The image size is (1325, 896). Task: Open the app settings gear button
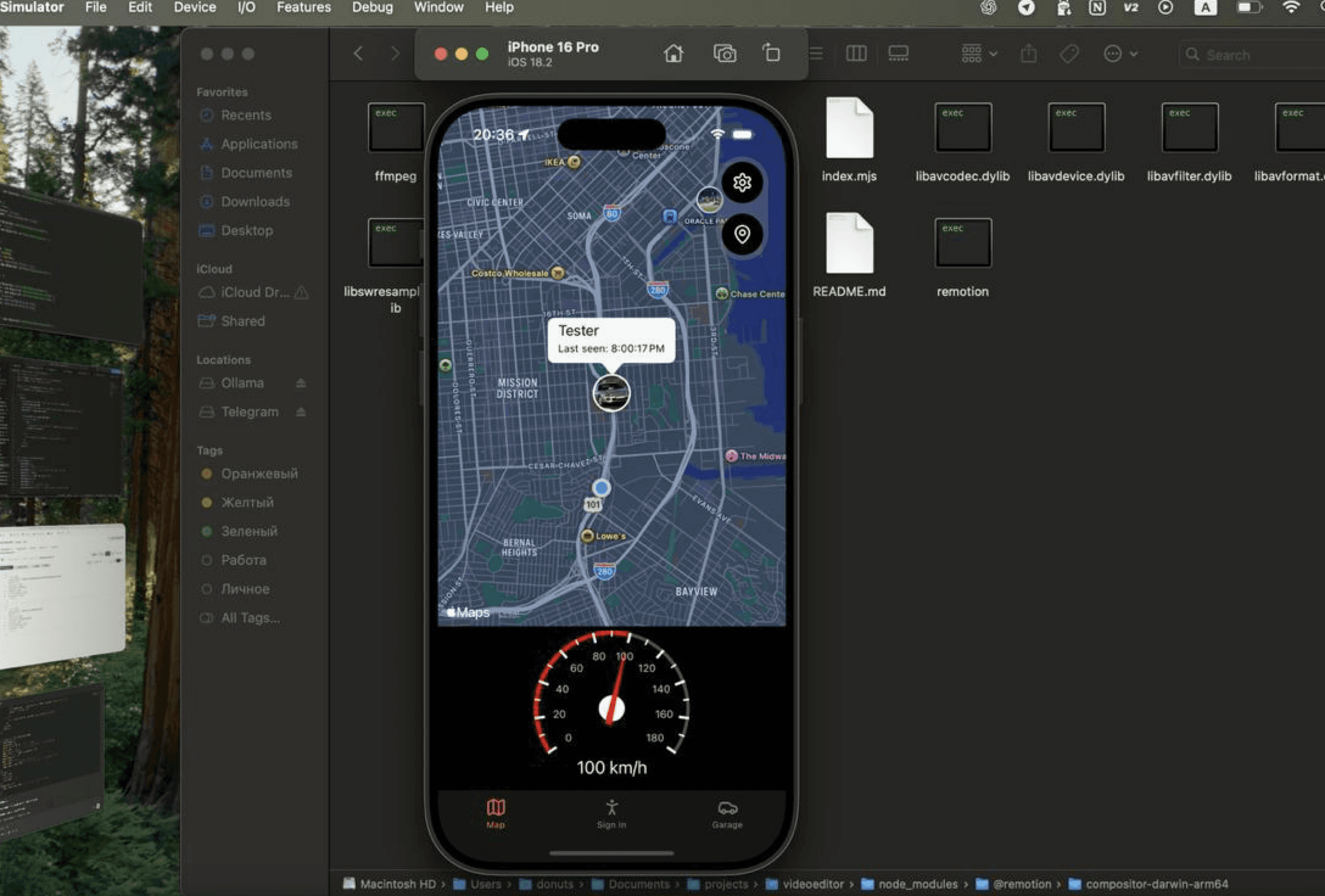742,183
